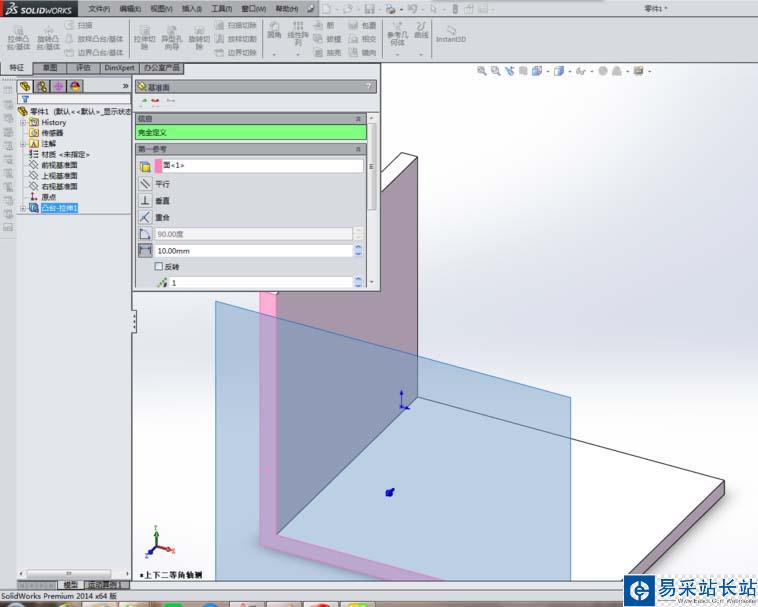758x607 pixels.
Task: Open the 编辑(E) Edit menu
Action: click(130, 9)
